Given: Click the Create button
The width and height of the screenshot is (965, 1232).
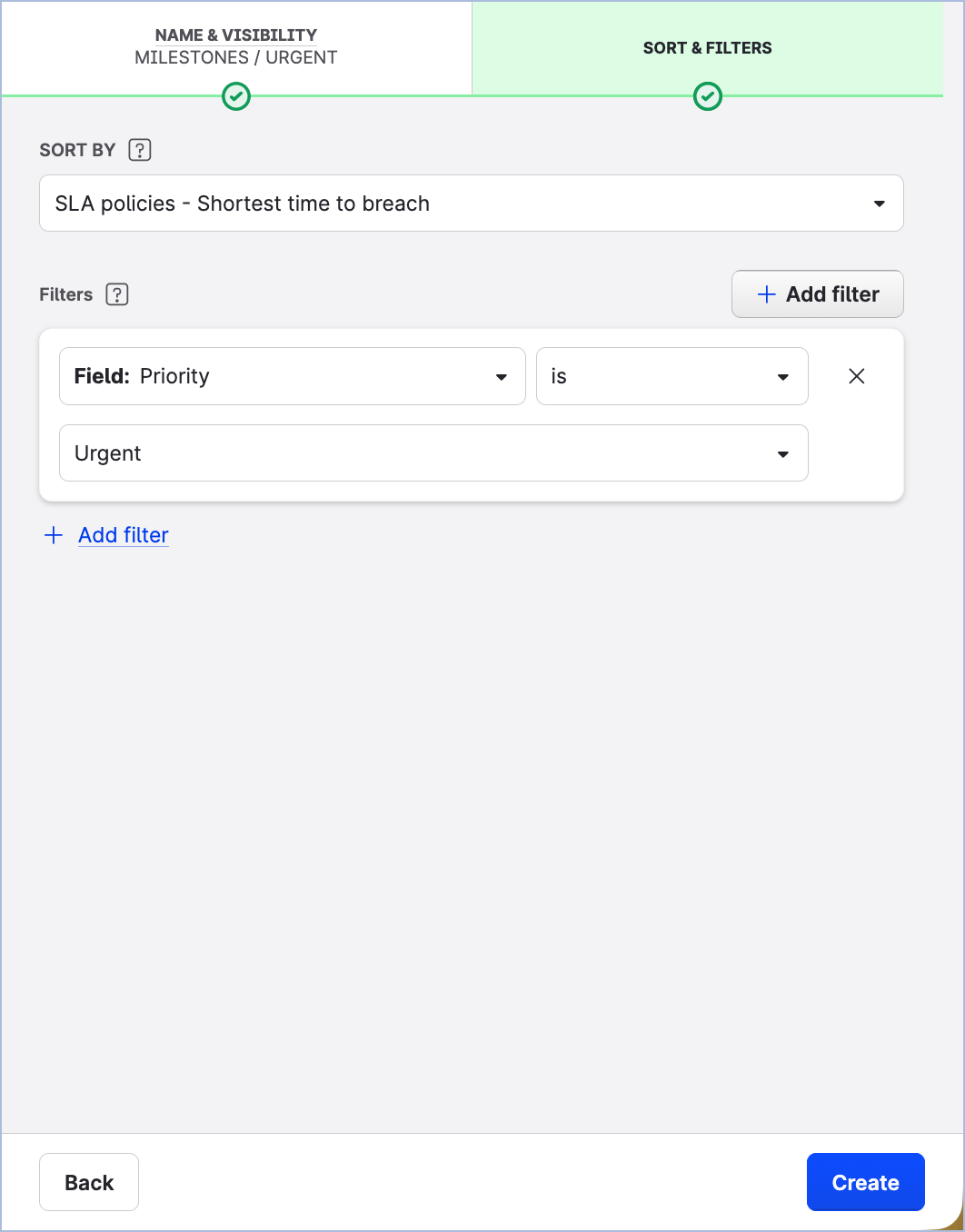Looking at the screenshot, I should tap(865, 1182).
